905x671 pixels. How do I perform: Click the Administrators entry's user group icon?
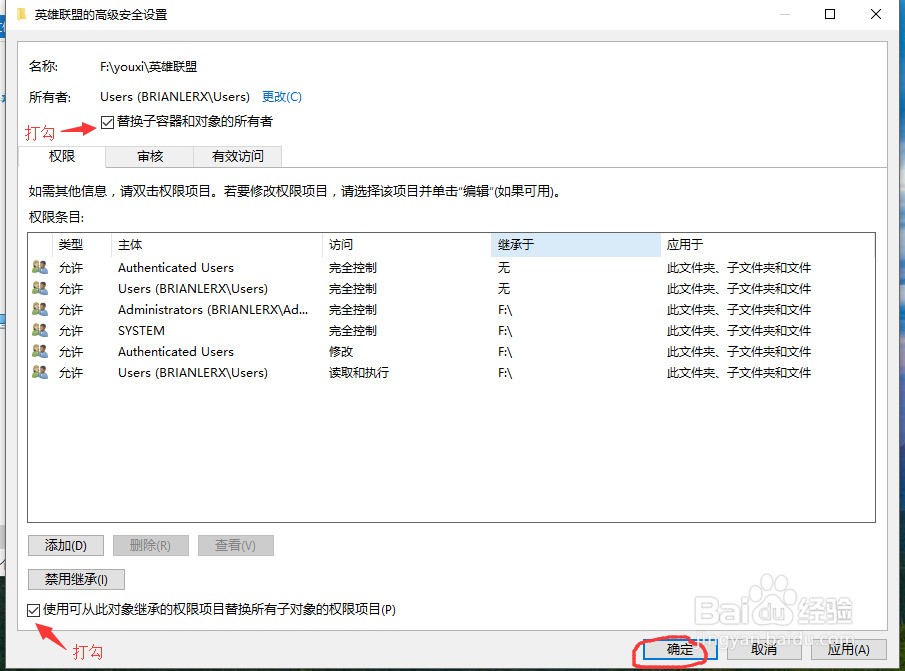(40, 310)
